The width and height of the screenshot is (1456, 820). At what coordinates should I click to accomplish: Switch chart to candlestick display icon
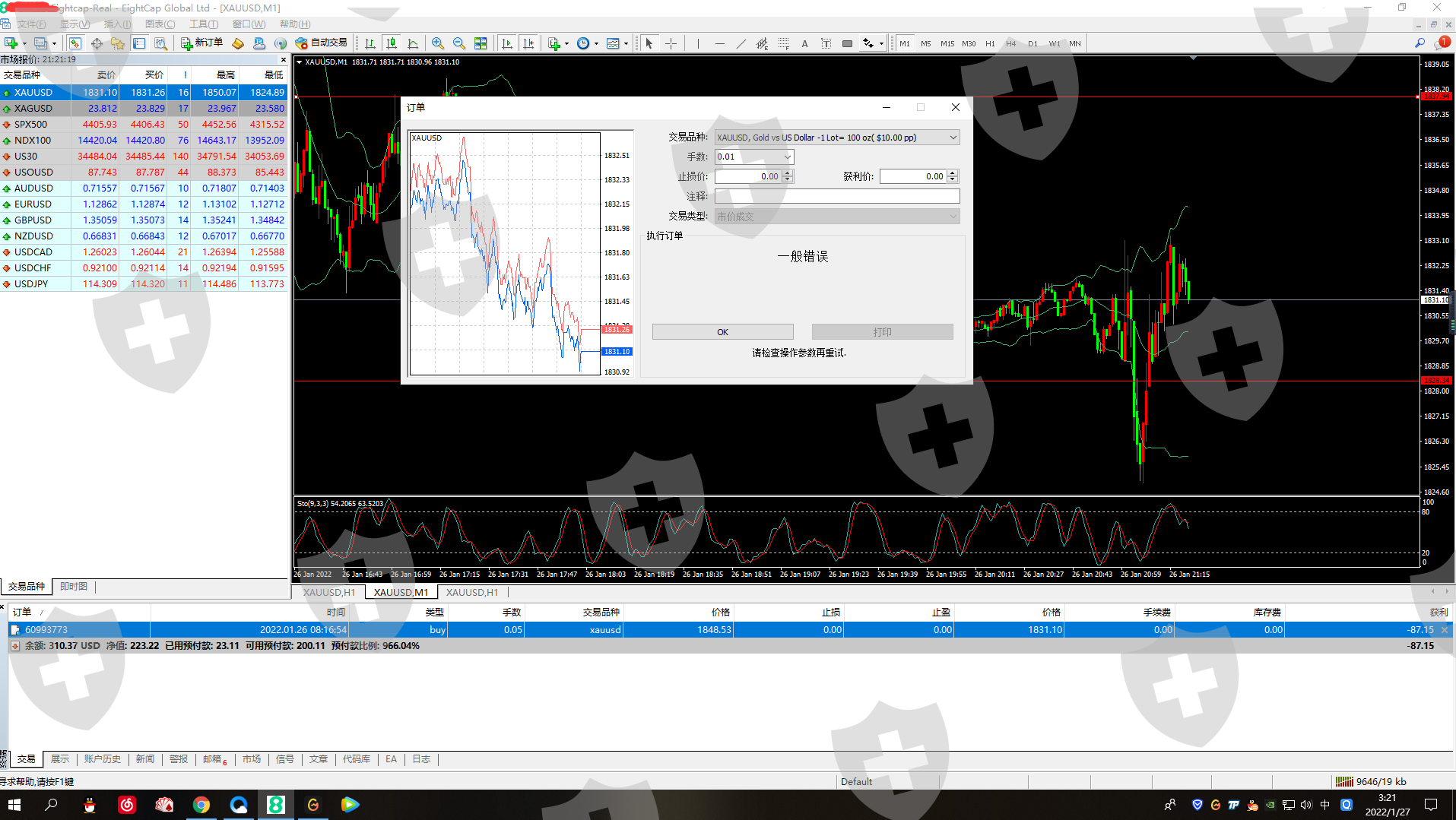pos(391,43)
